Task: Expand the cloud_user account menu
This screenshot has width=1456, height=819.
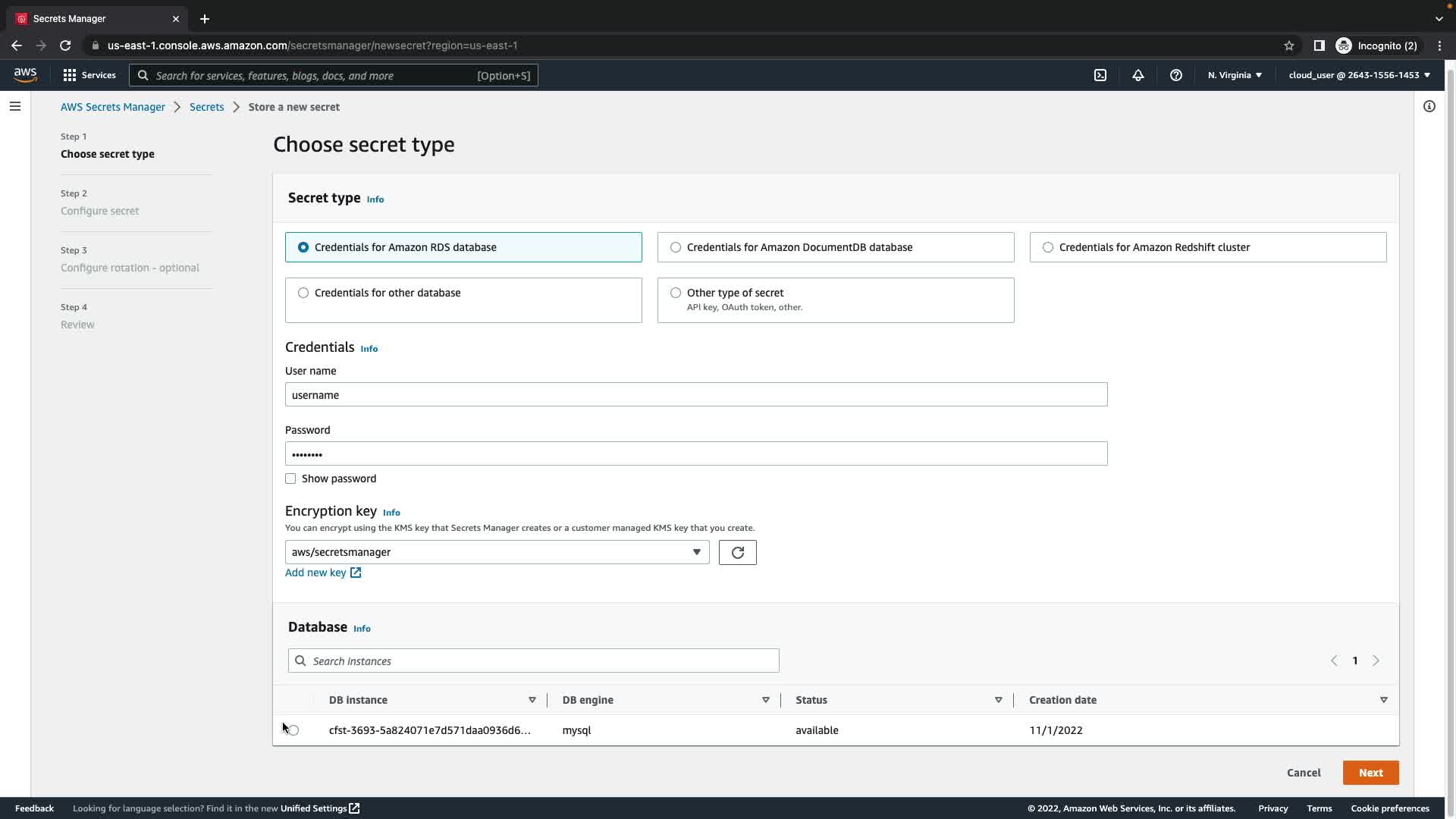Action: (1359, 75)
